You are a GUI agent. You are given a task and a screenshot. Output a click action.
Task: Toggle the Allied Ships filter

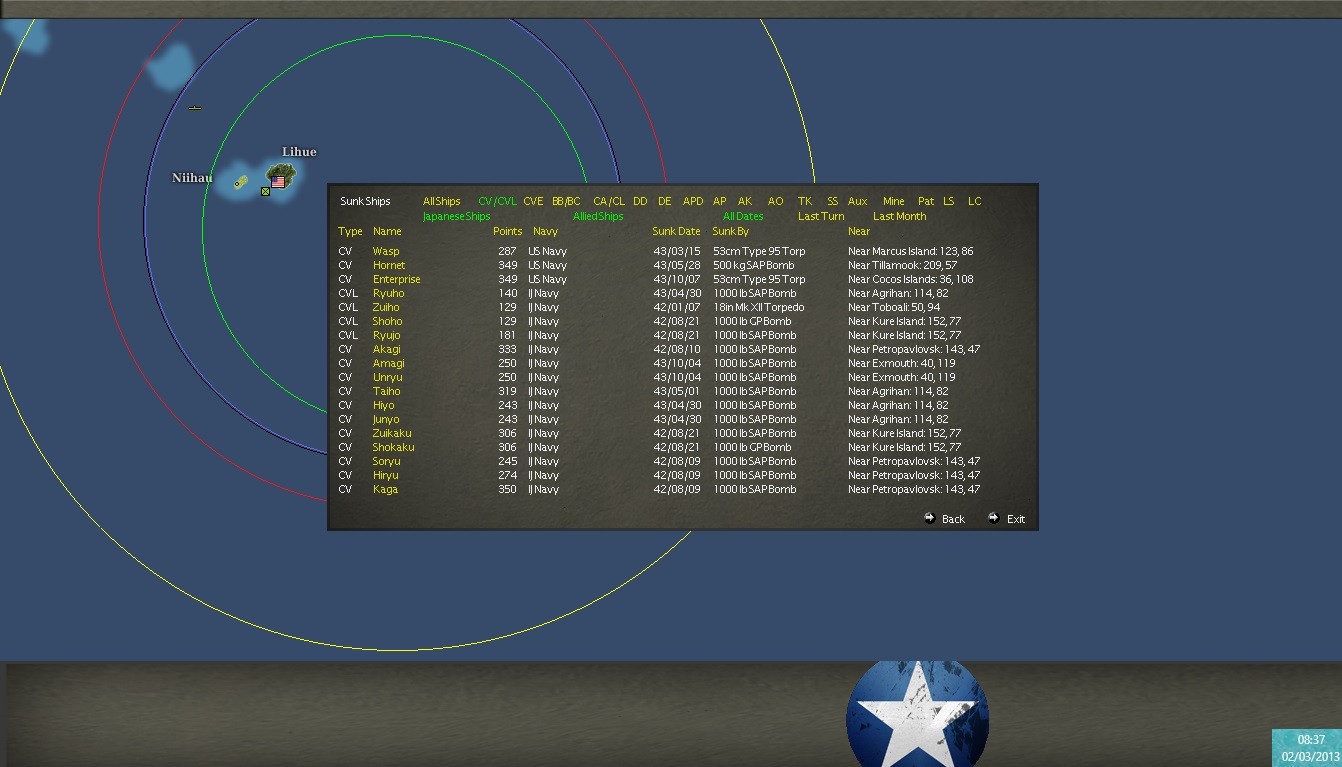598,216
